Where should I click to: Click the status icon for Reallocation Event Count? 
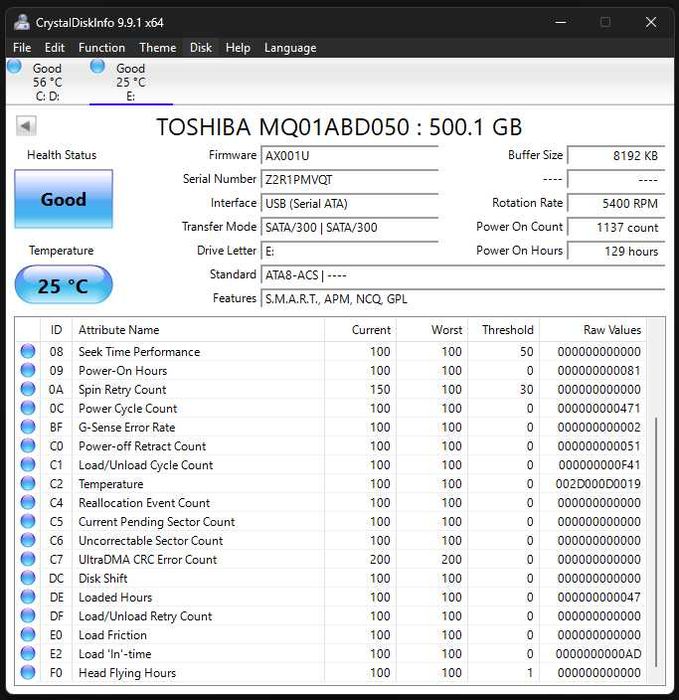pos(28,502)
